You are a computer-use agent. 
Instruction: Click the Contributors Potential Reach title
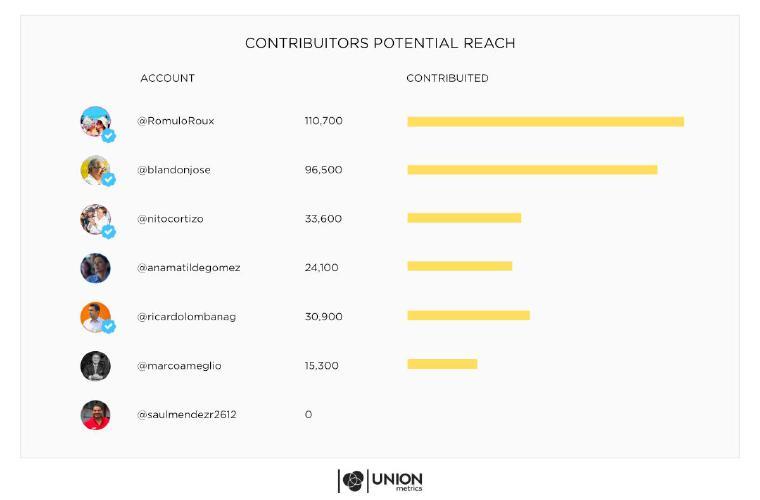pos(380,44)
